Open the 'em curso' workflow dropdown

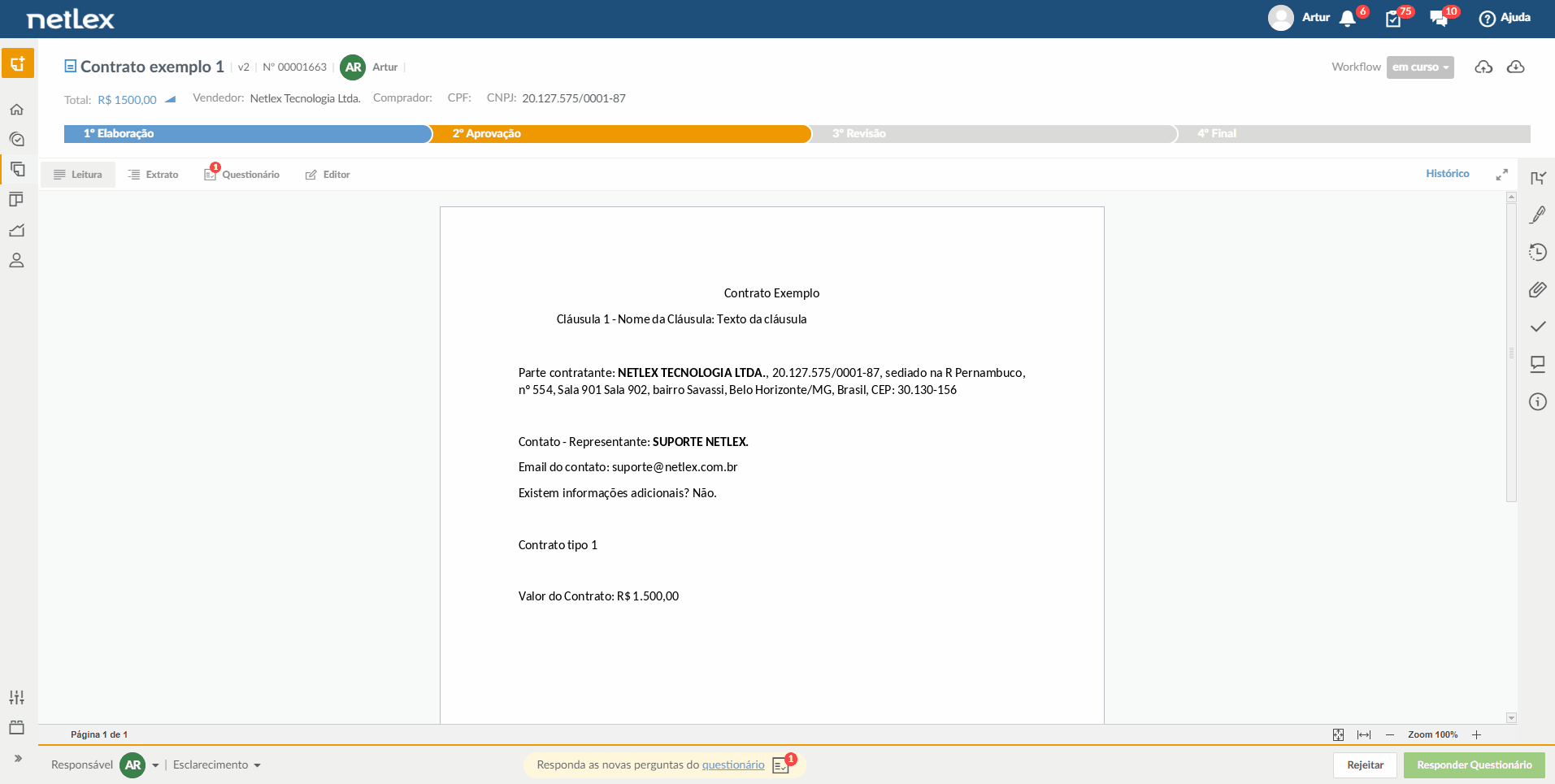pos(1420,67)
